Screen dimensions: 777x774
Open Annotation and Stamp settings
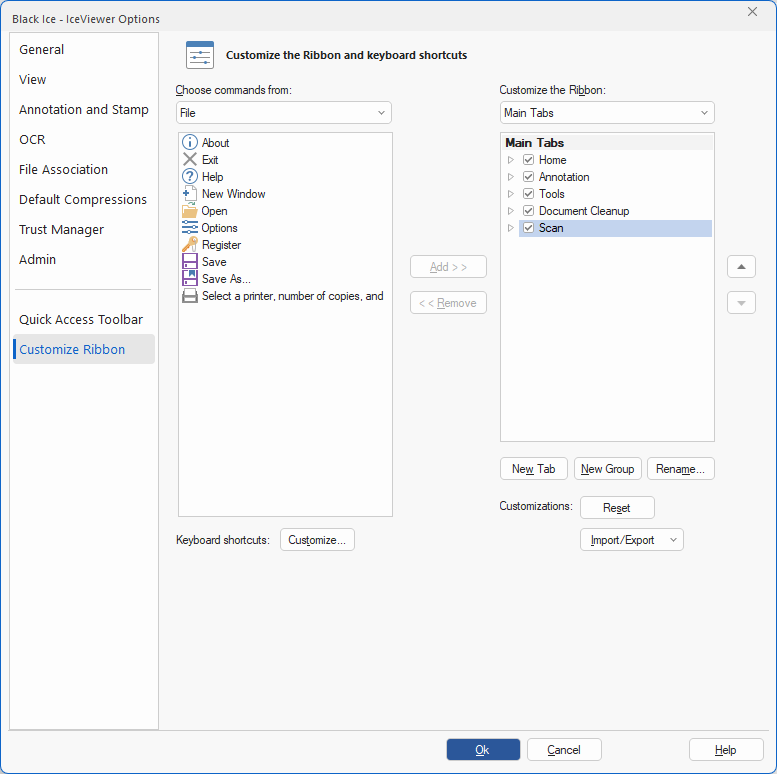84,110
